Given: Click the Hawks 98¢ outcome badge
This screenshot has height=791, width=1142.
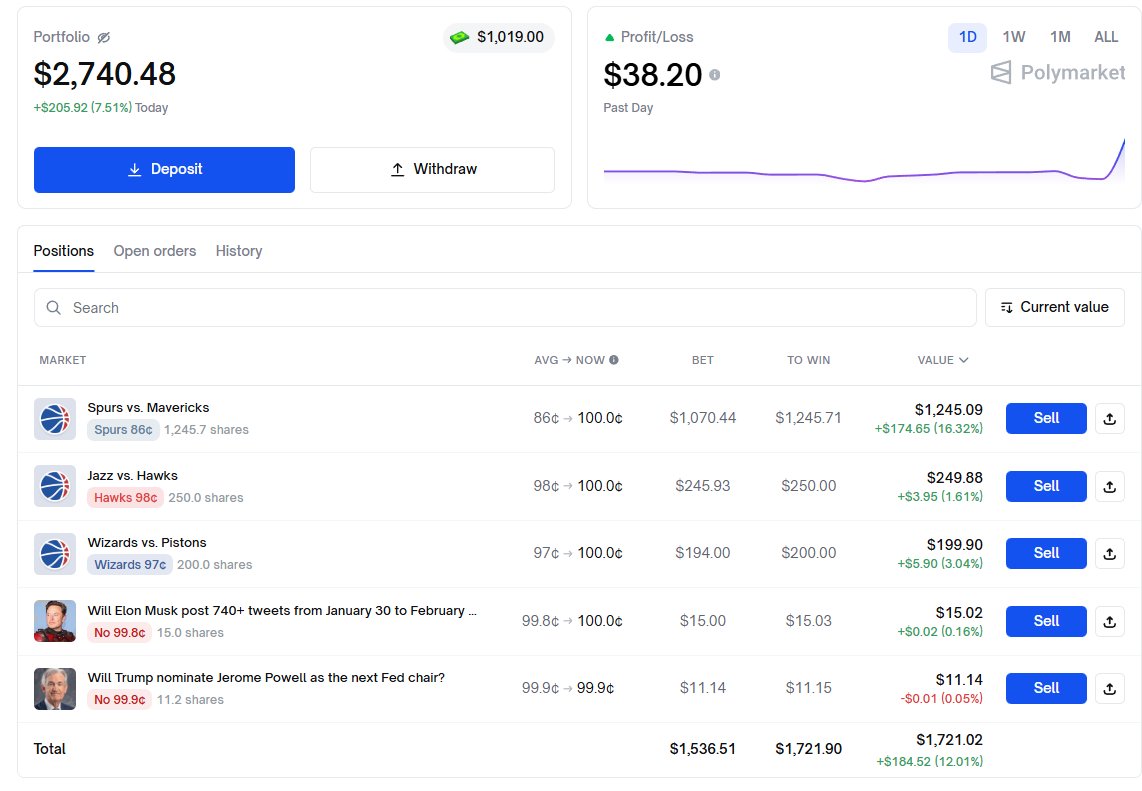Looking at the screenshot, I should click(125, 497).
